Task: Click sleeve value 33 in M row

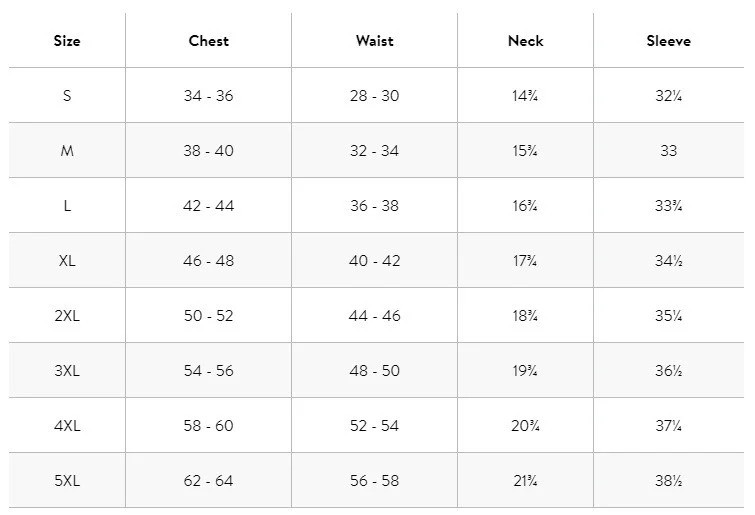Action: tap(668, 151)
